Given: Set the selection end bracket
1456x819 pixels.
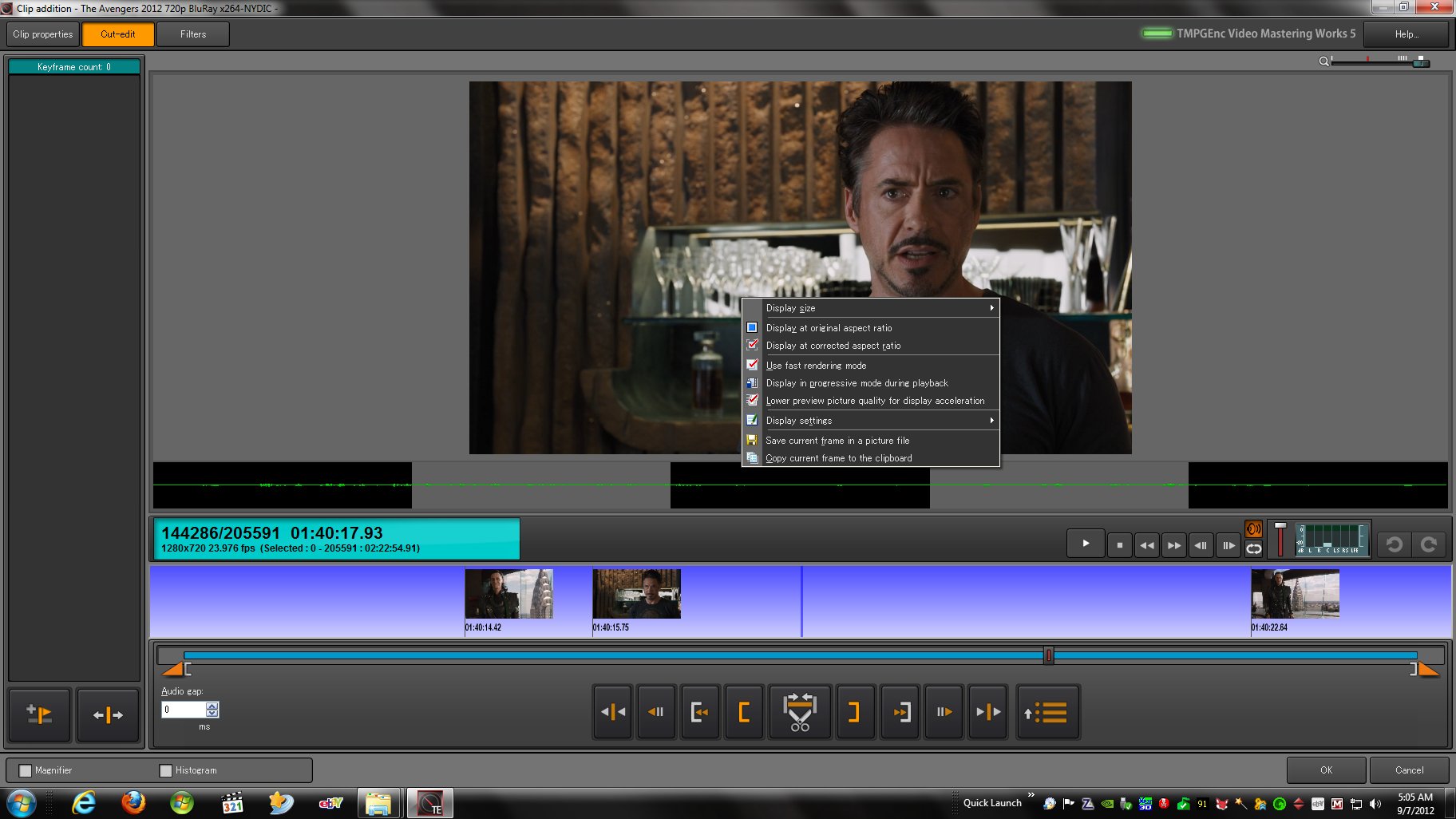Looking at the screenshot, I should (x=855, y=711).
